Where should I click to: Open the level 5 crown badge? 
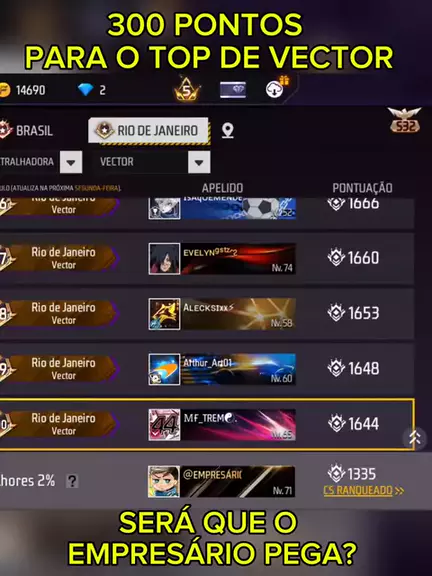coord(187,89)
